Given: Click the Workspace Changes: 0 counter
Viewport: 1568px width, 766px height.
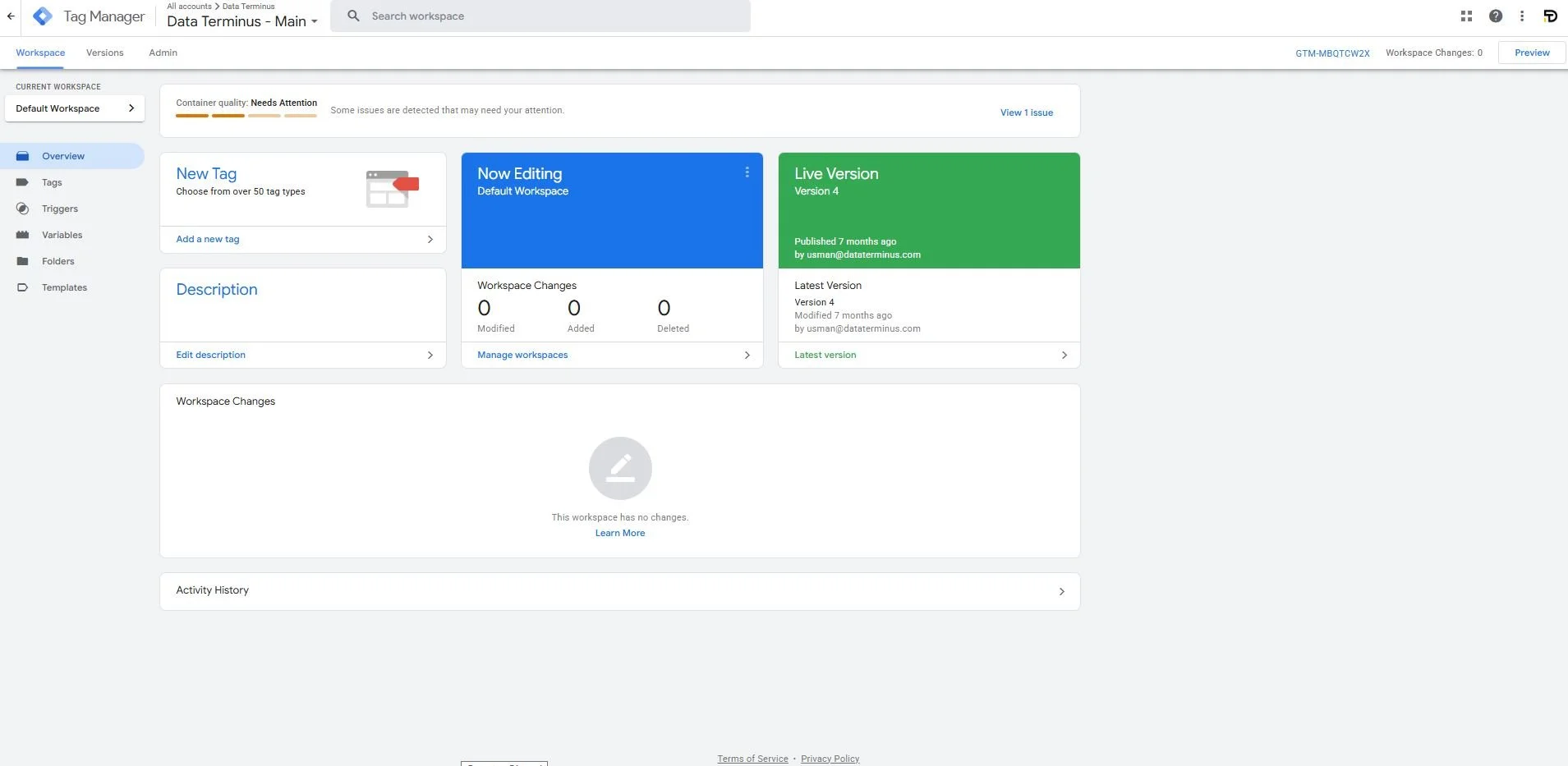Looking at the screenshot, I should click(1434, 53).
